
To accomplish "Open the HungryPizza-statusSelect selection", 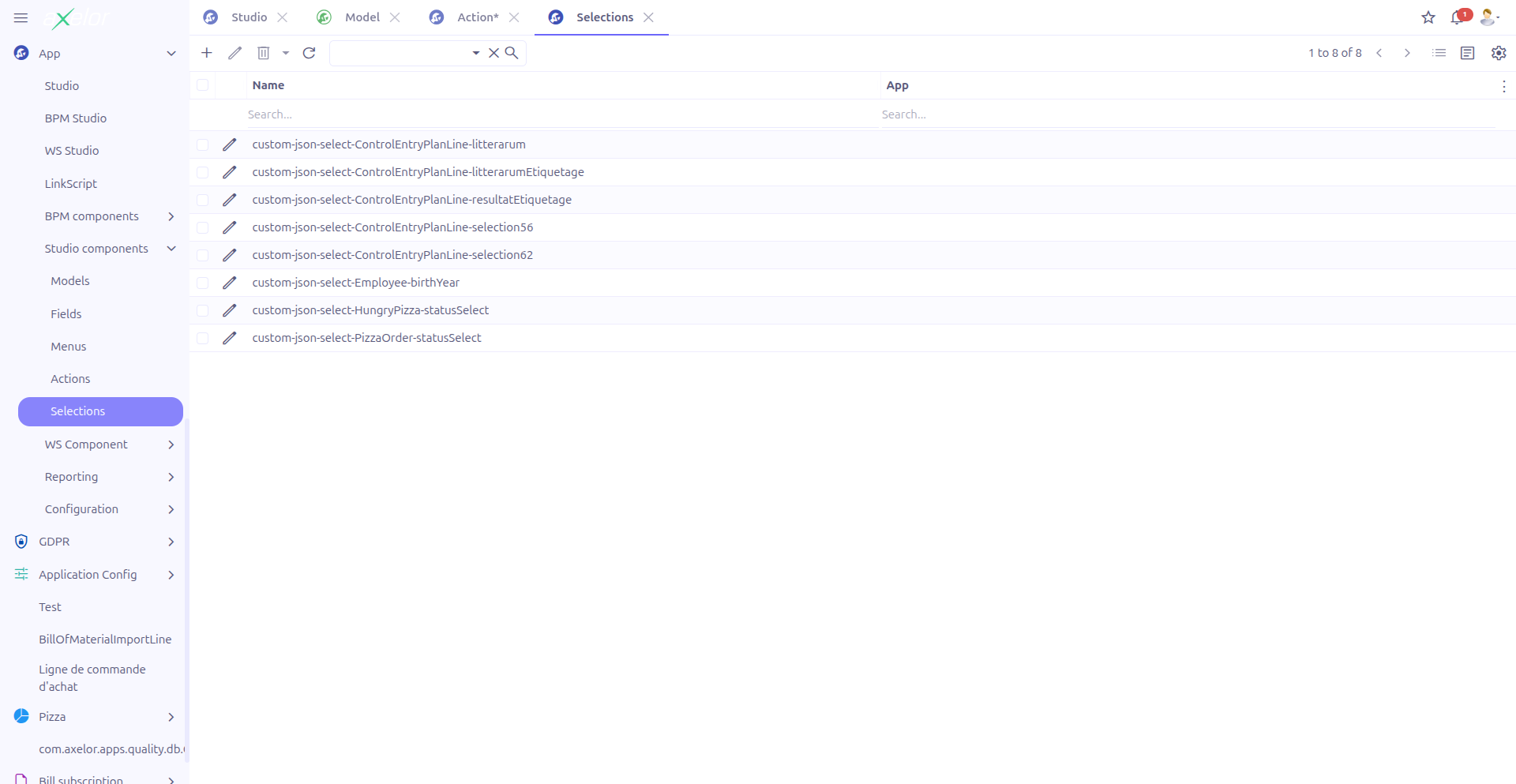I will point(370,310).
